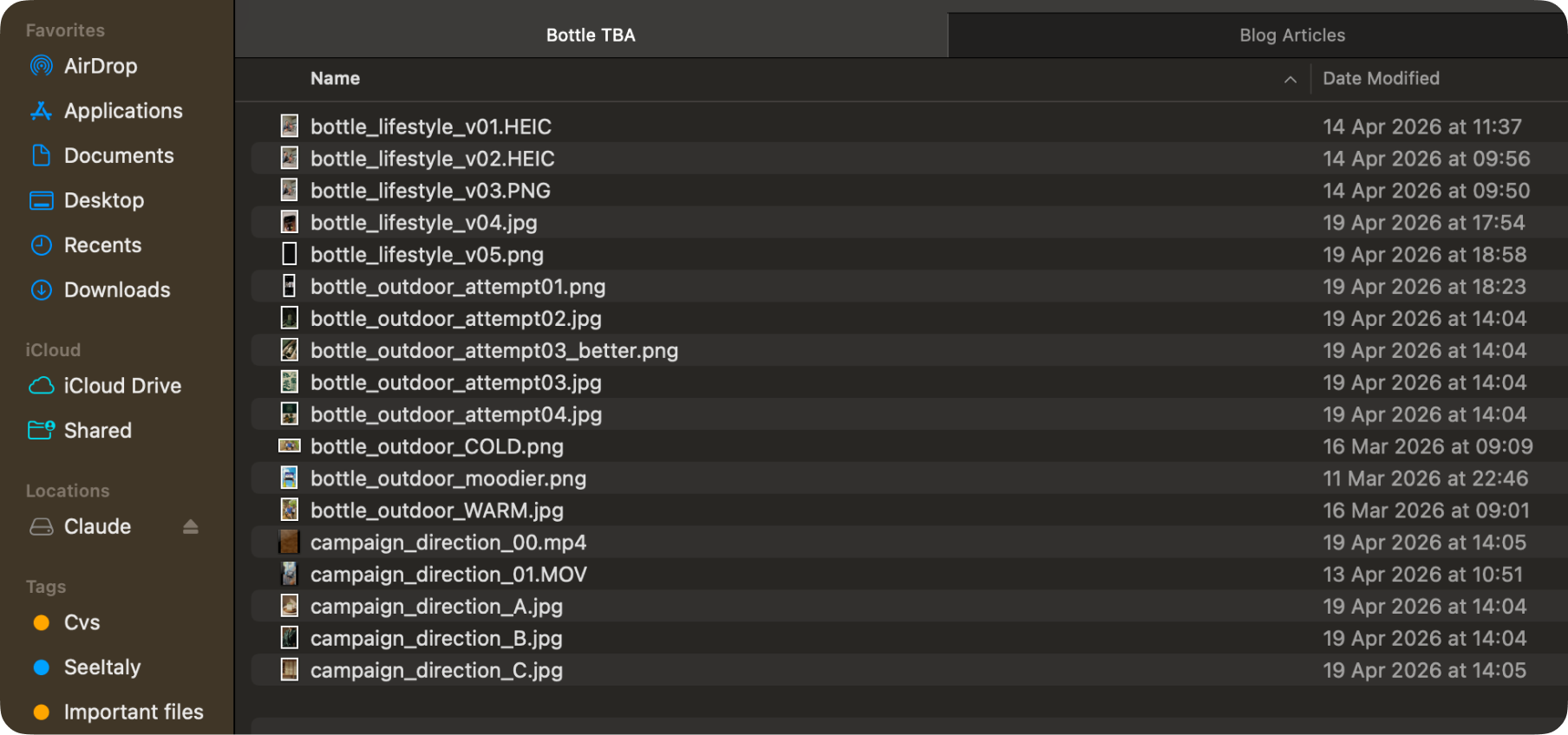Image resolution: width=1568 pixels, height=735 pixels.
Task: Select the blue SeeItaly tag
Action: click(x=41, y=667)
